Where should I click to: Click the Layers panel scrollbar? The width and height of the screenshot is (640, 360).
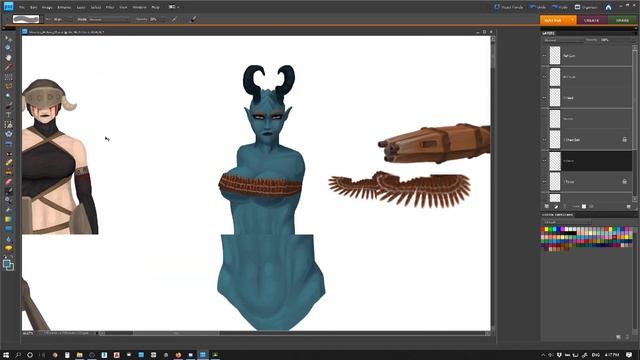tap(634, 123)
